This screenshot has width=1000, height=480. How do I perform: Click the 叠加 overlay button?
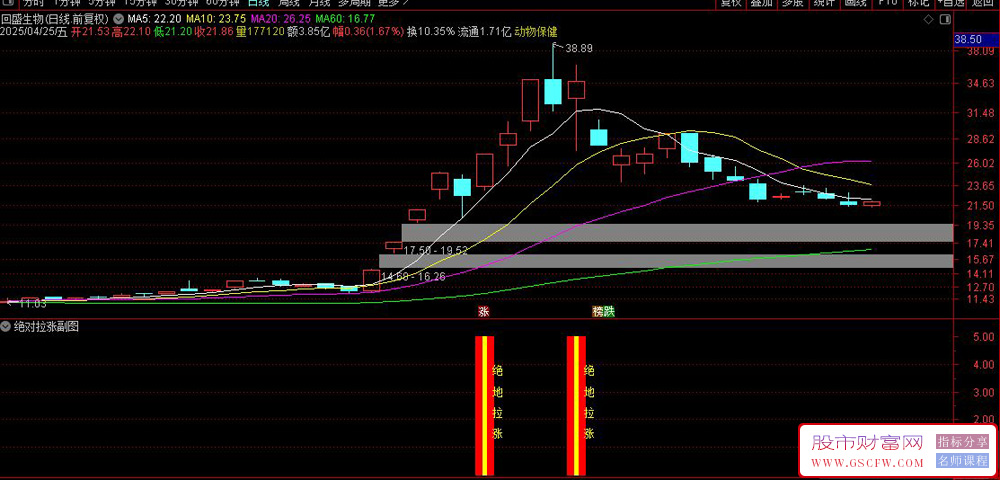click(x=761, y=3)
